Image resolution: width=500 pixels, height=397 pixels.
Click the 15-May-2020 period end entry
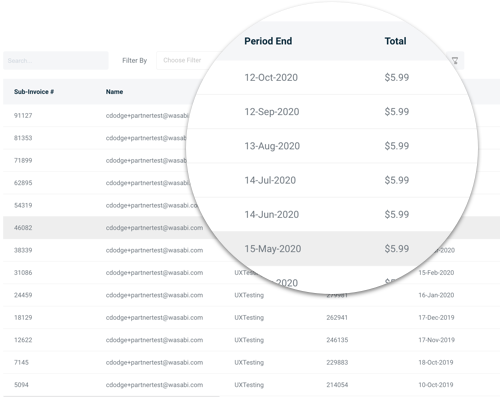(273, 249)
